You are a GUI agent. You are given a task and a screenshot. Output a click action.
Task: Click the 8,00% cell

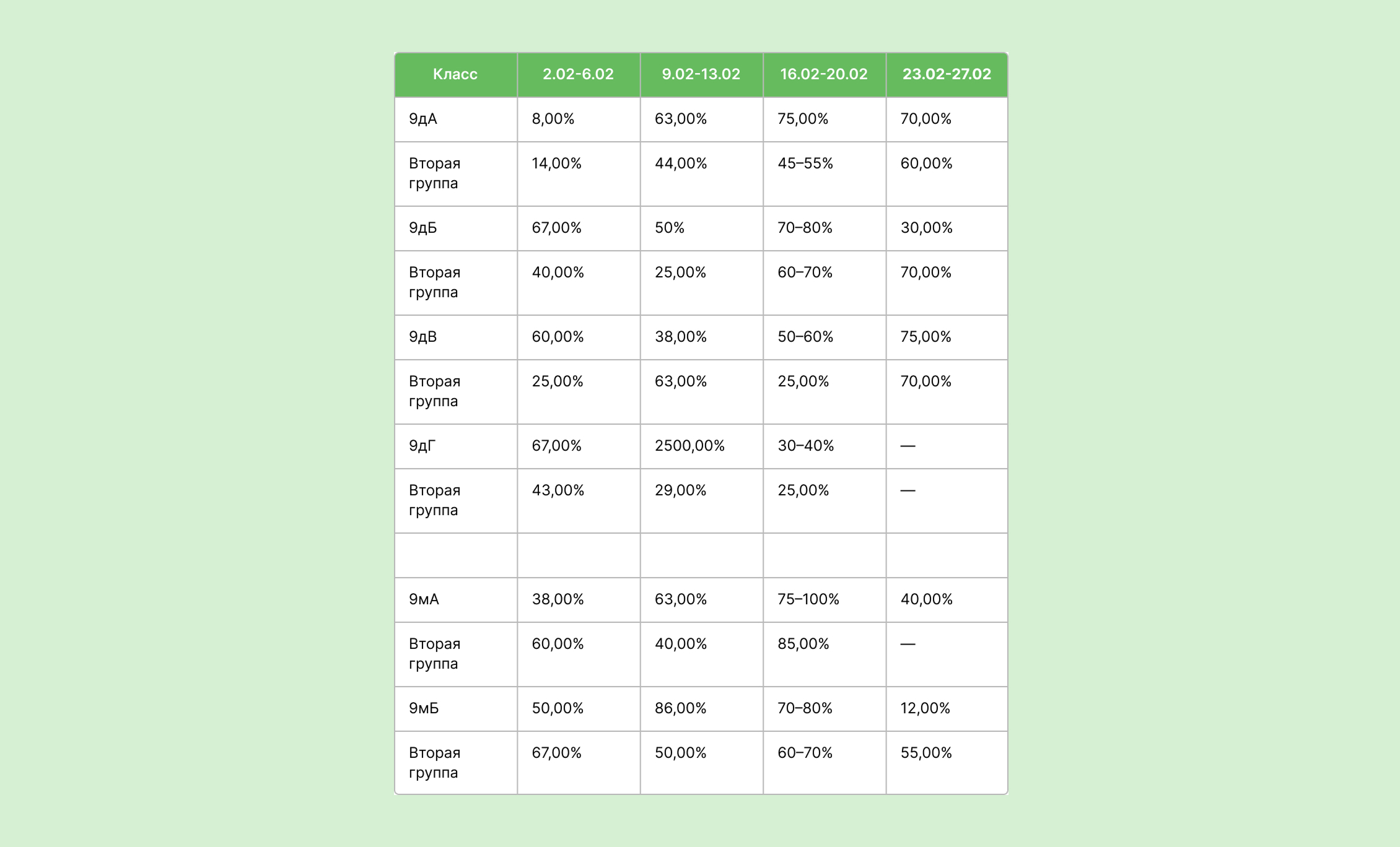tap(579, 119)
